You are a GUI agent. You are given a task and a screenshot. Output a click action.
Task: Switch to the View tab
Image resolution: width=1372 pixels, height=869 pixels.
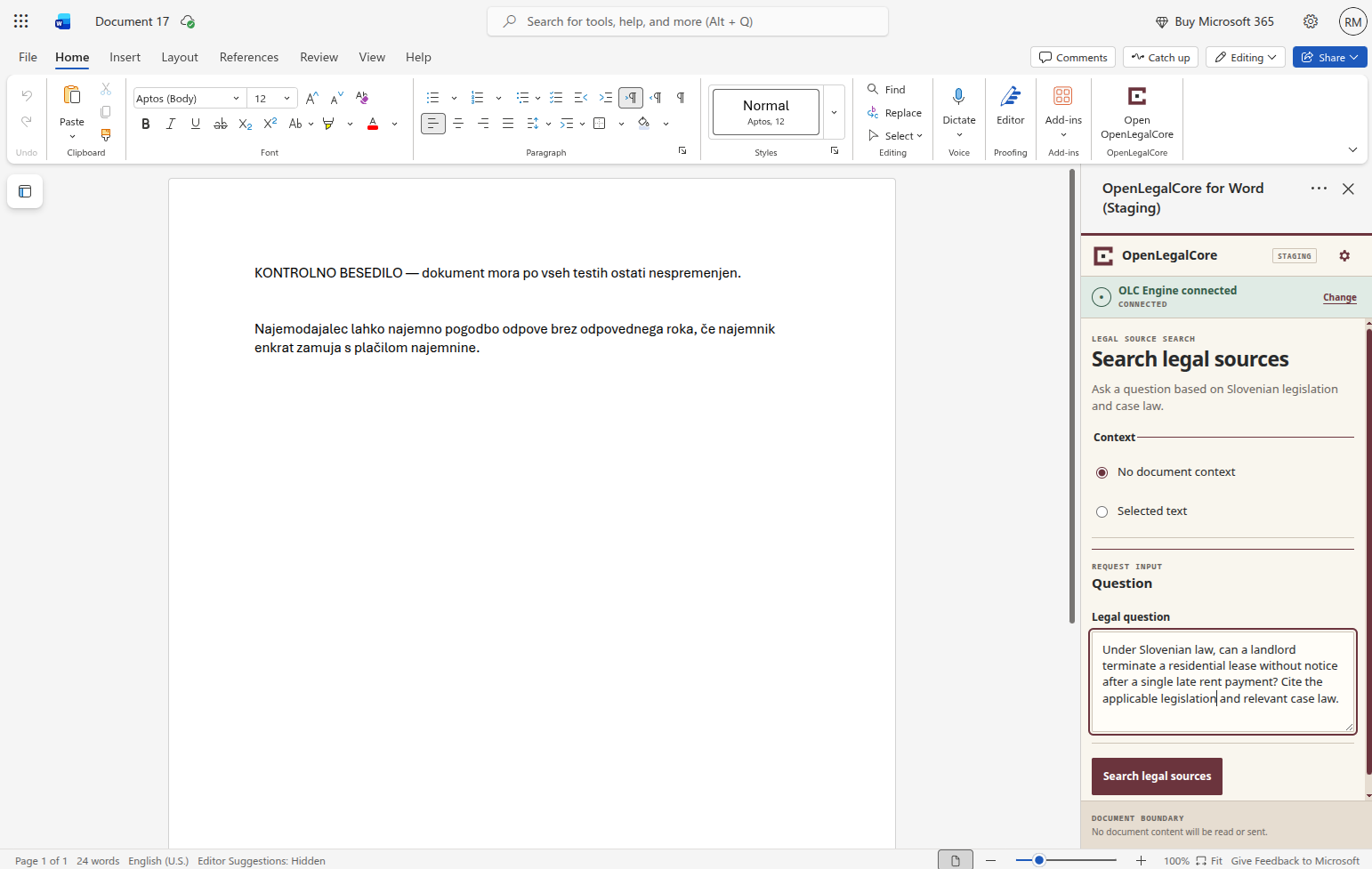point(372,57)
